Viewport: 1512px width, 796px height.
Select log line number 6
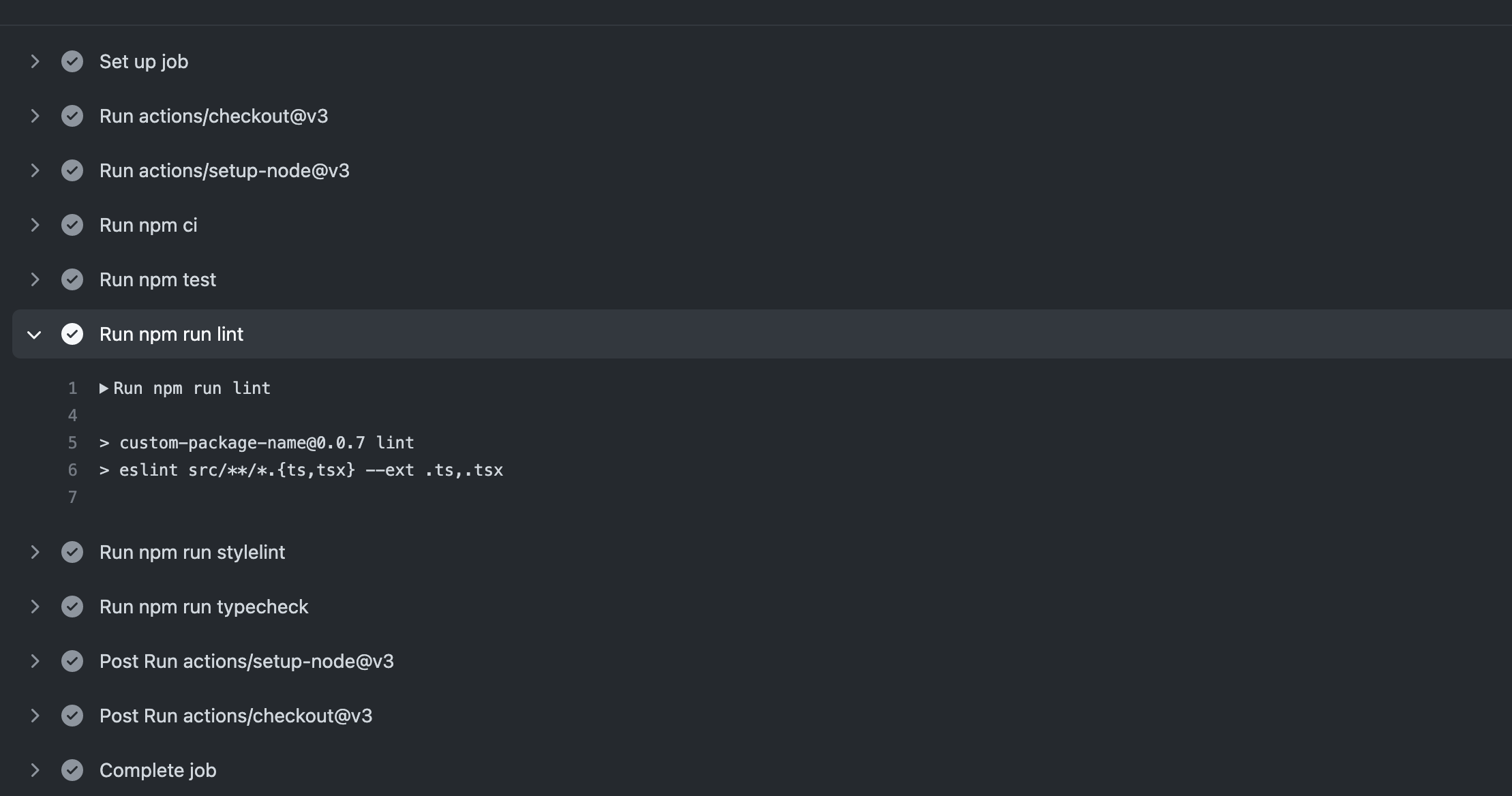pos(72,470)
